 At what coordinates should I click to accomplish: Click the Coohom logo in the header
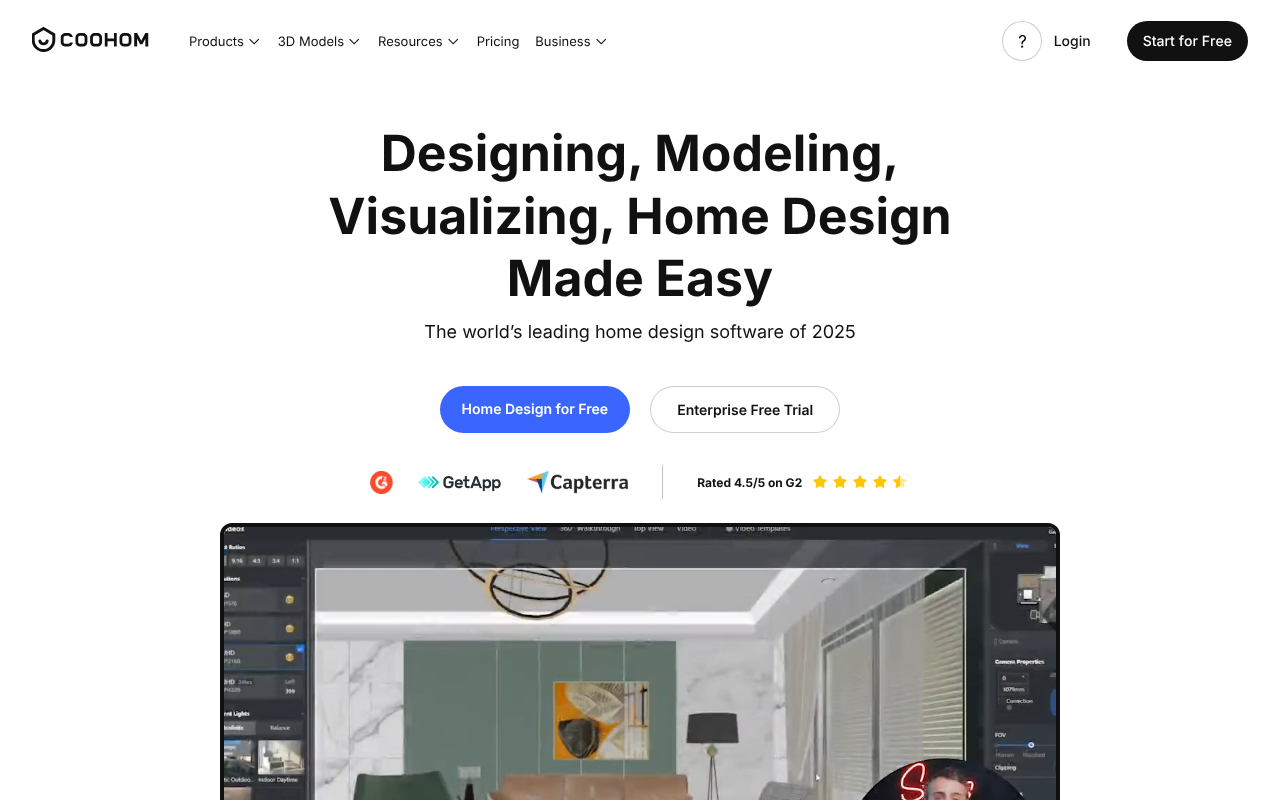90,40
